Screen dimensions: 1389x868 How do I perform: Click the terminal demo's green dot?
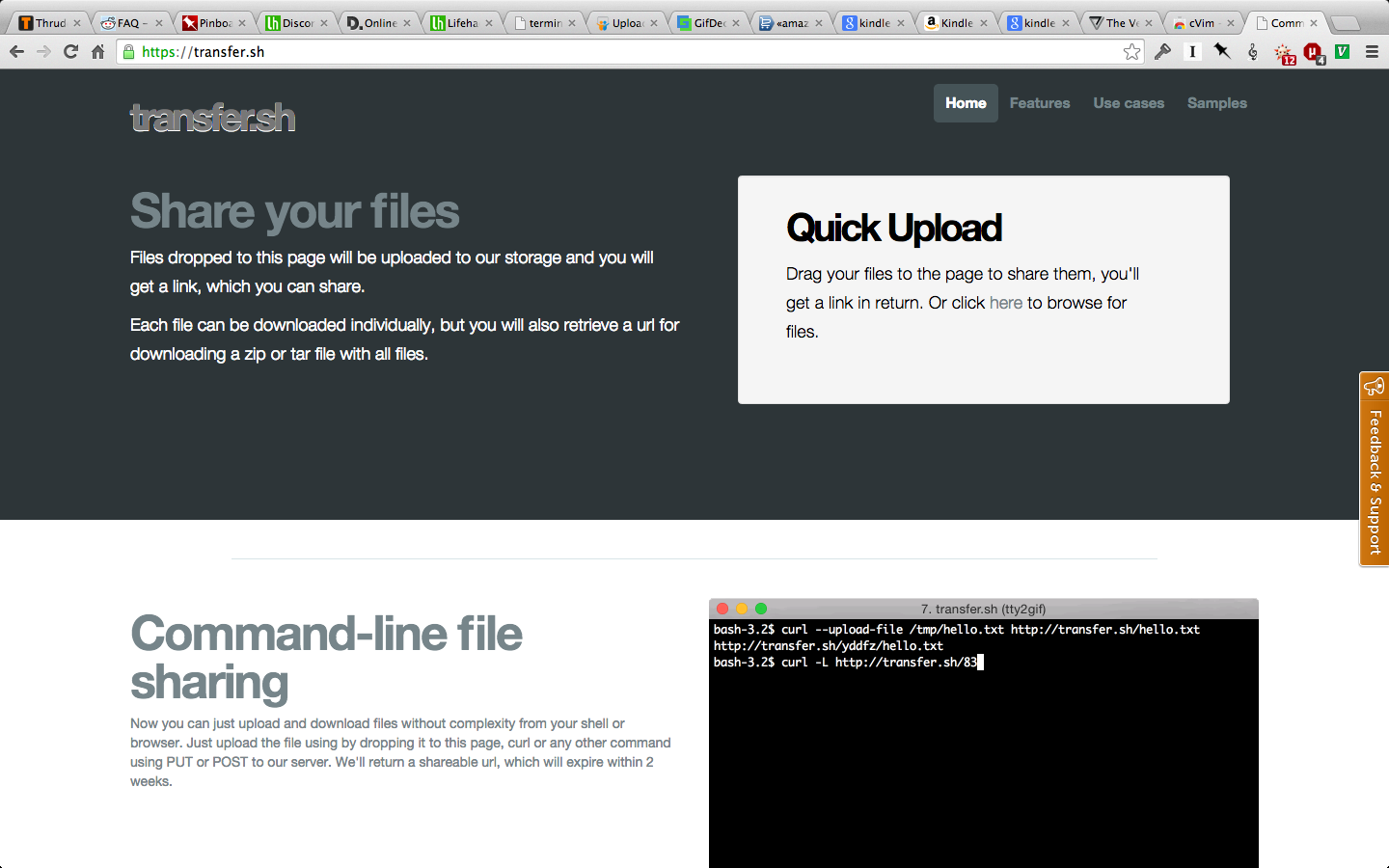(x=761, y=609)
